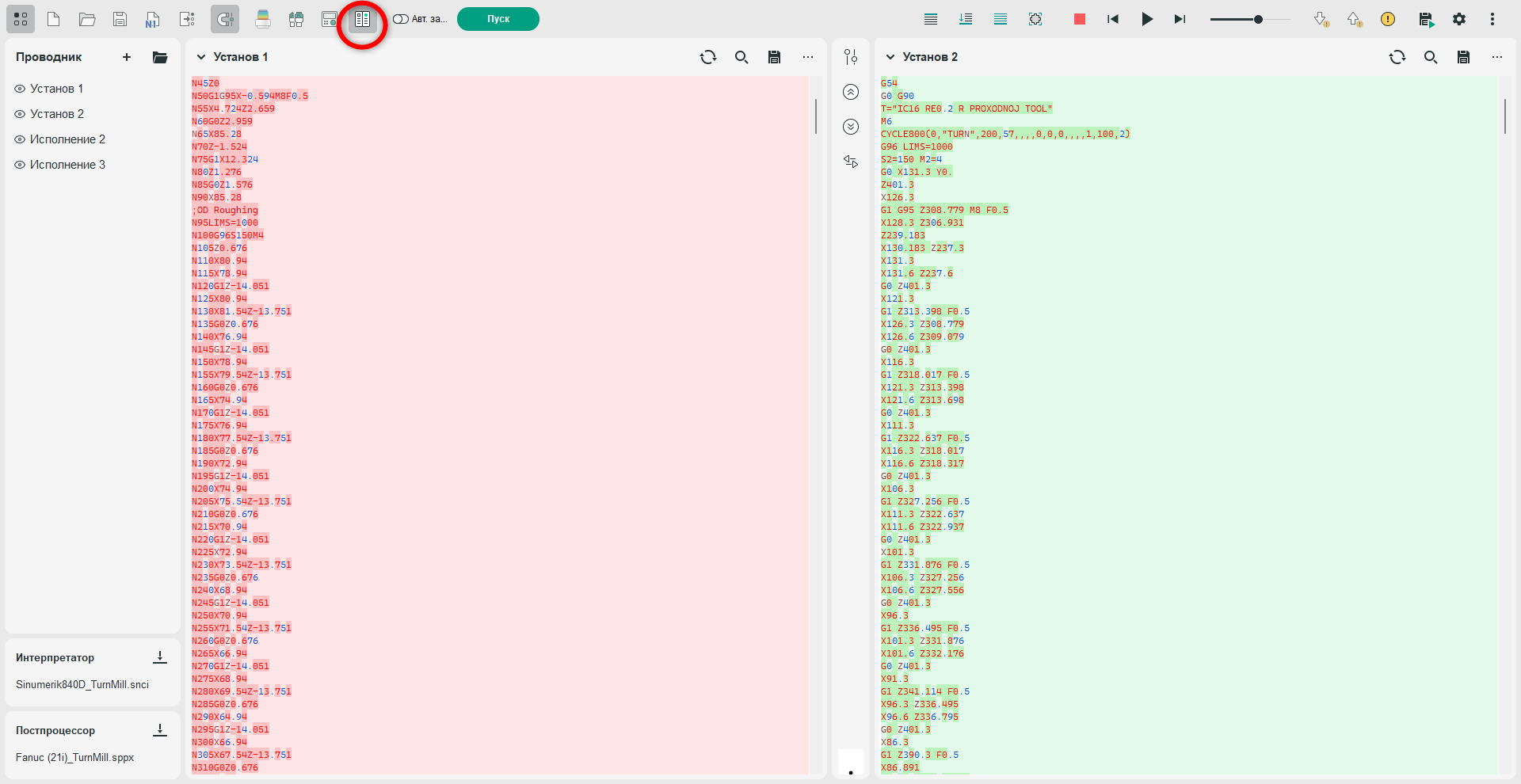
Task: Save Установ 2 program with disk icon
Action: (1464, 57)
